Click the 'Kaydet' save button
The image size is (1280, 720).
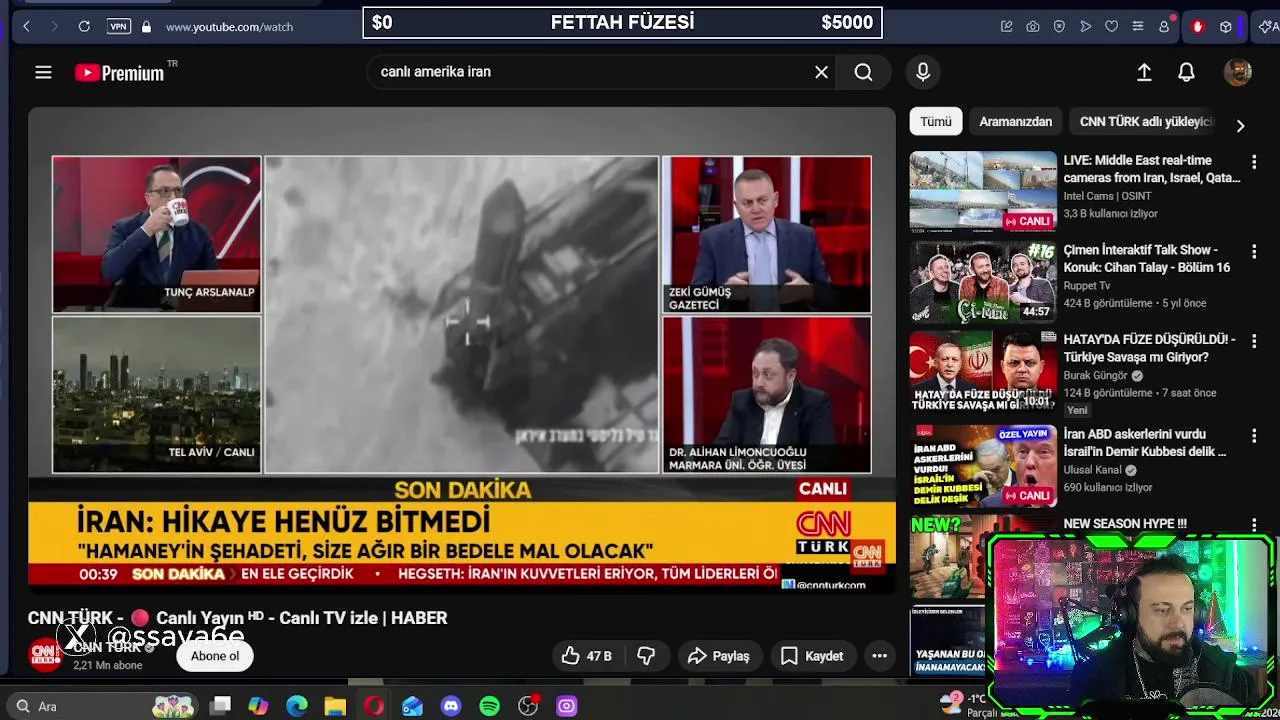coord(812,656)
